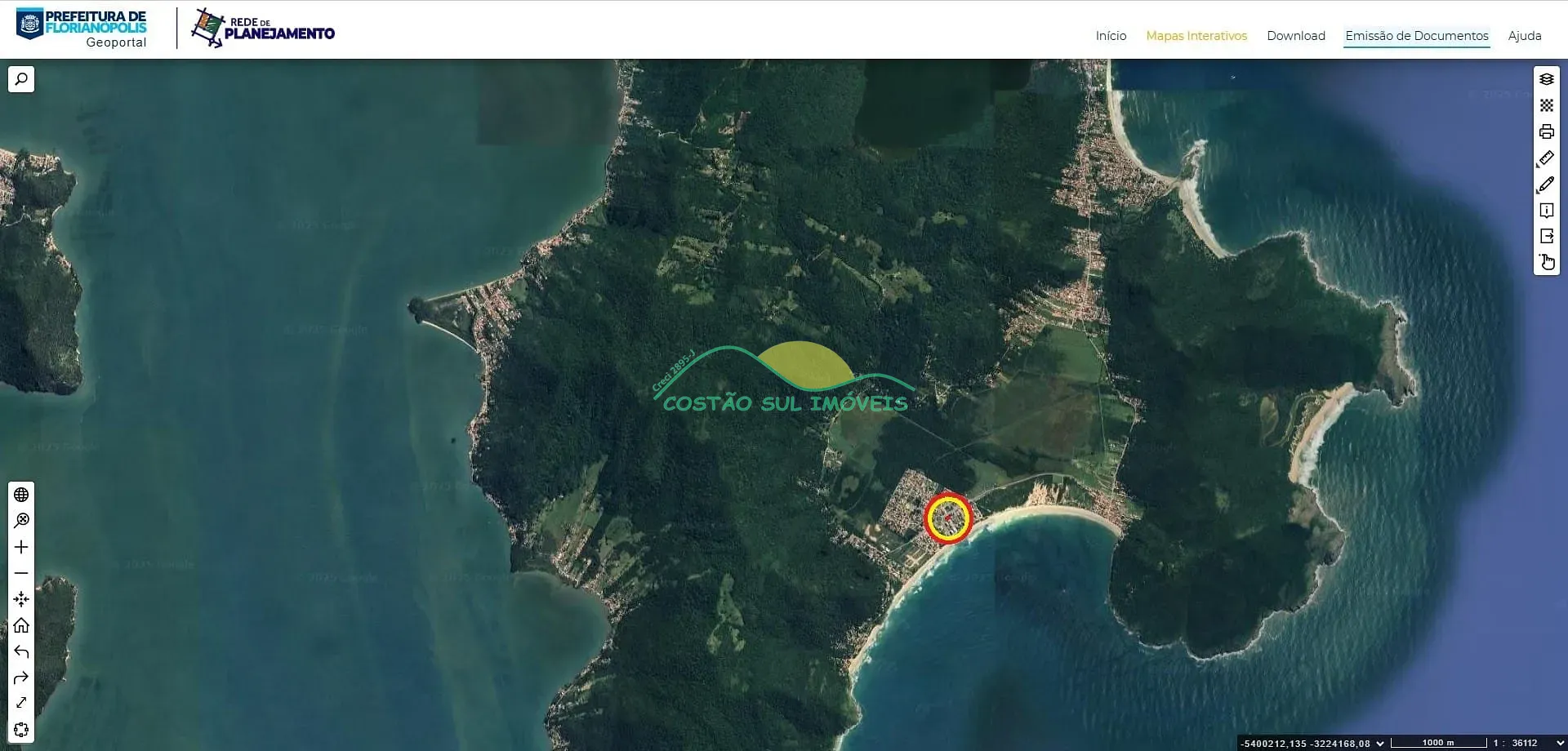Open Mapas Interativos menu
The width and height of the screenshot is (1568, 751).
[x=1196, y=36]
